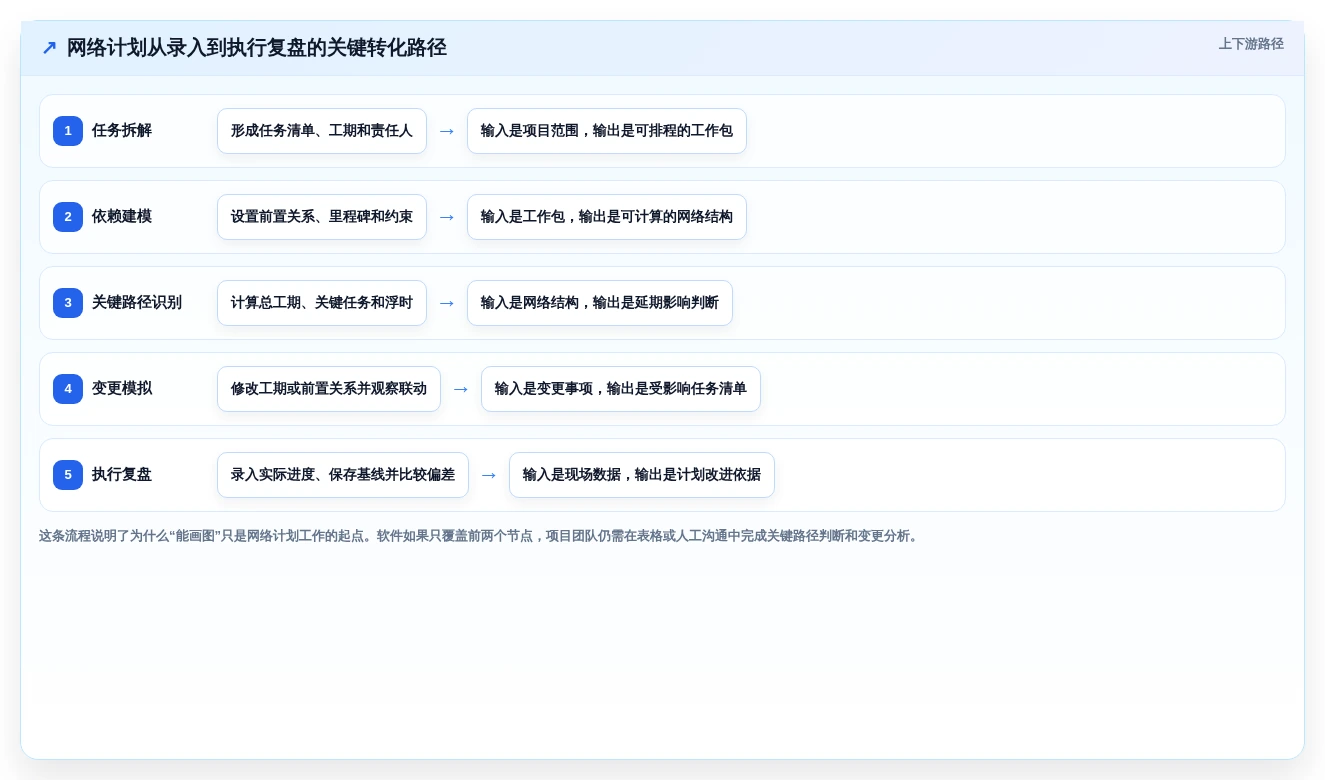
Task: Open the 录入实际进度、保存基线并比较偏差 box
Action: (343, 475)
